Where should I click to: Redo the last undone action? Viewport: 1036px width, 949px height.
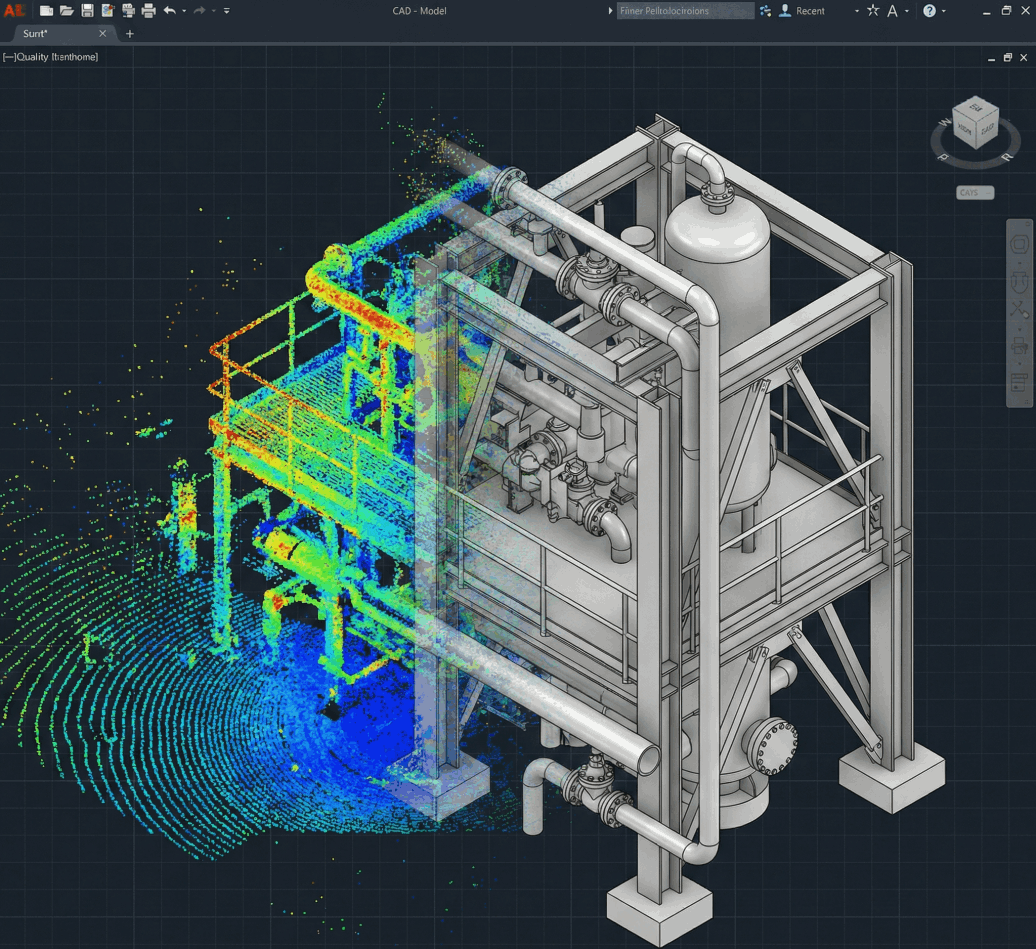pos(199,11)
